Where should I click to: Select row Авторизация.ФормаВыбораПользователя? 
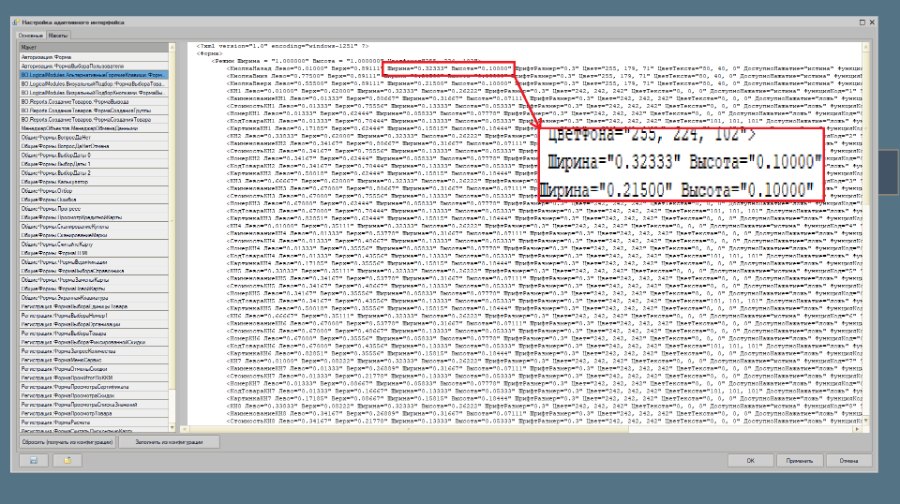(x=94, y=66)
